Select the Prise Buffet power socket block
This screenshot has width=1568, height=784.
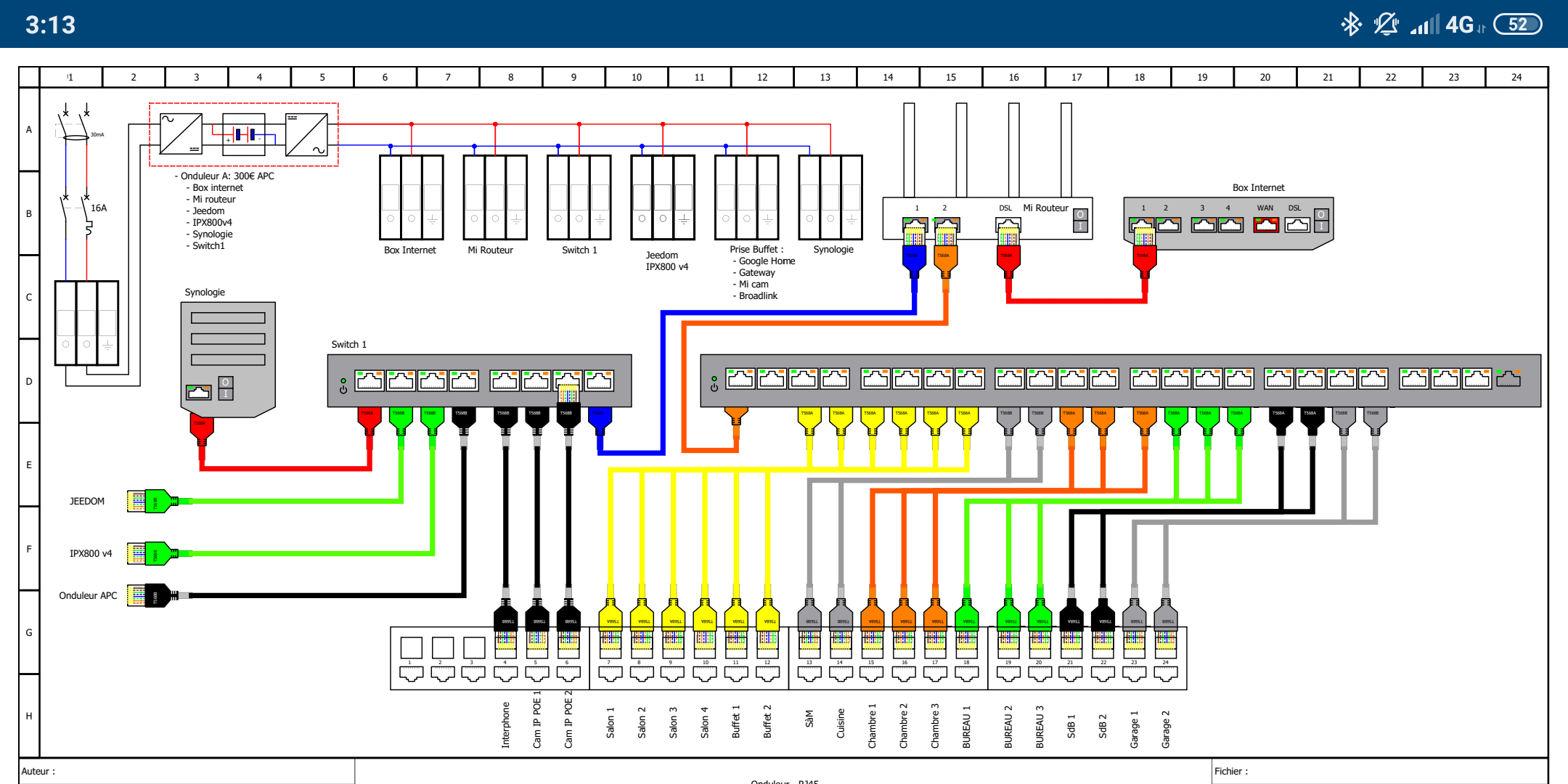click(747, 197)
